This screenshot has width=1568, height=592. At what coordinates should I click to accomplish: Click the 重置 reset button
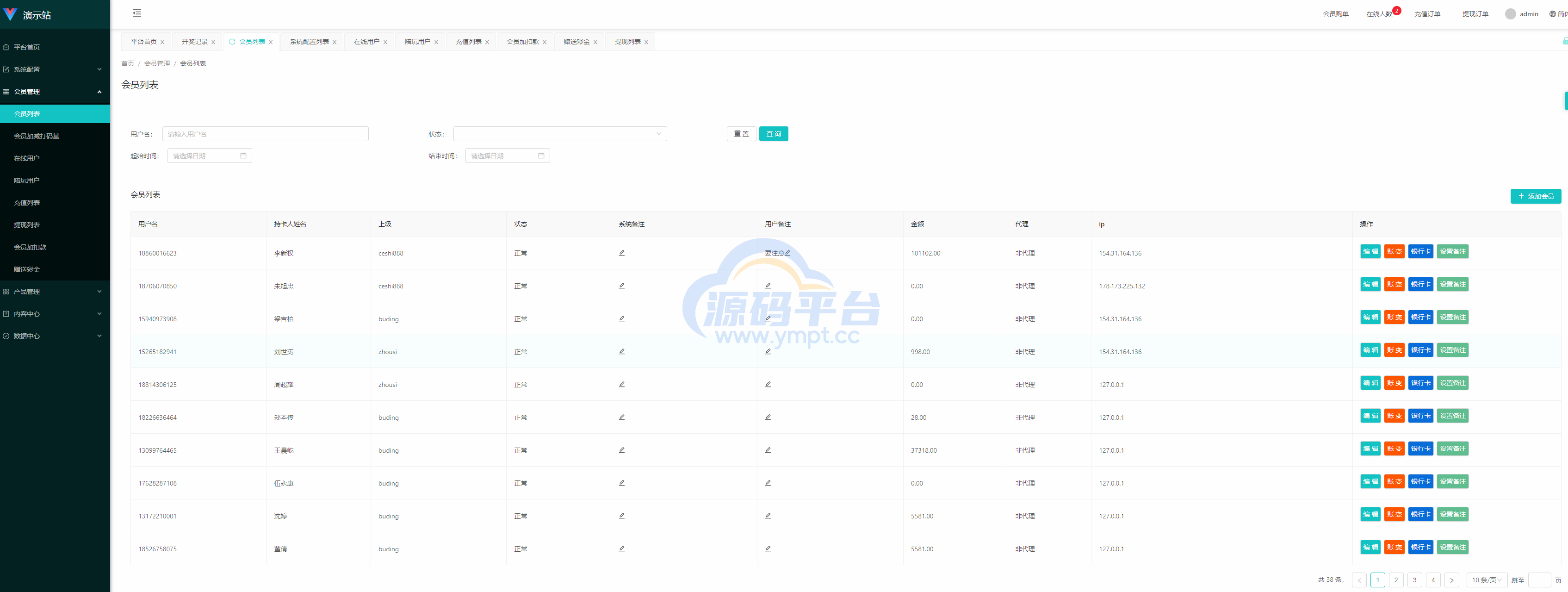(741, 134)
